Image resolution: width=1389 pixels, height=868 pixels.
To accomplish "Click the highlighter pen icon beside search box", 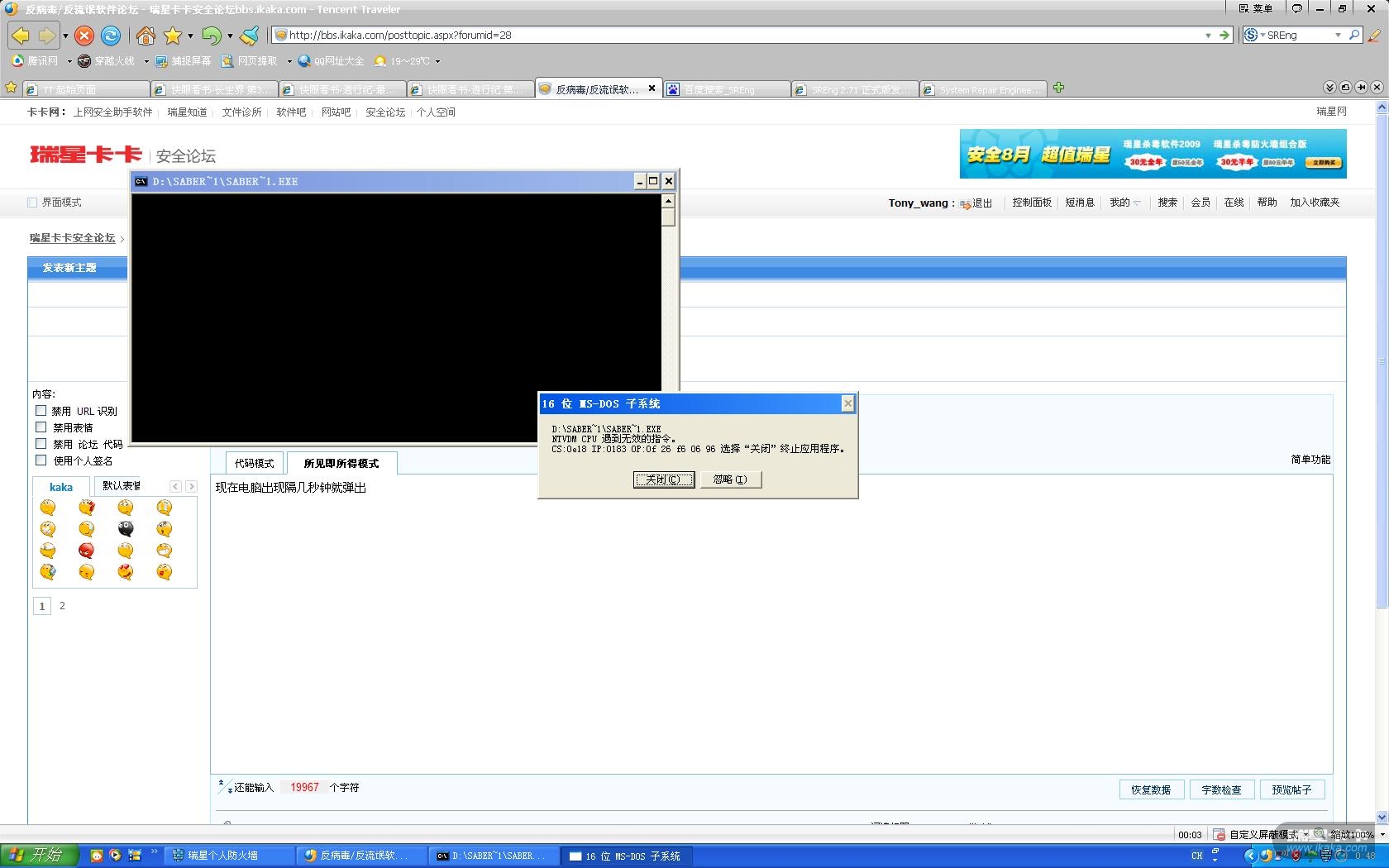I will coord(1374,36).
